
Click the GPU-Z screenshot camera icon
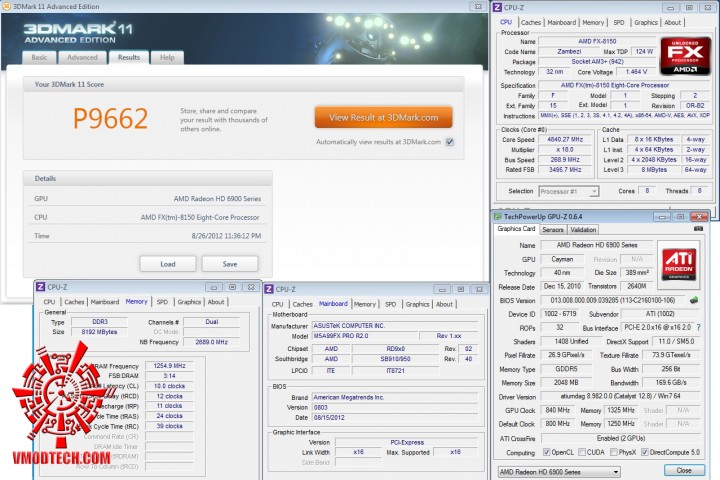coord(698,228)
